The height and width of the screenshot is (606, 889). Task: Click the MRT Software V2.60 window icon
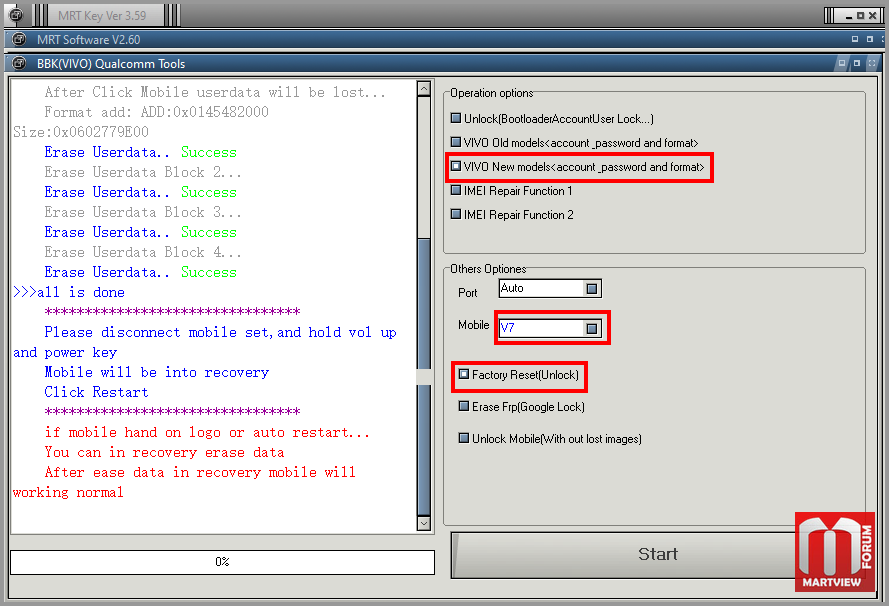[19, 39]
